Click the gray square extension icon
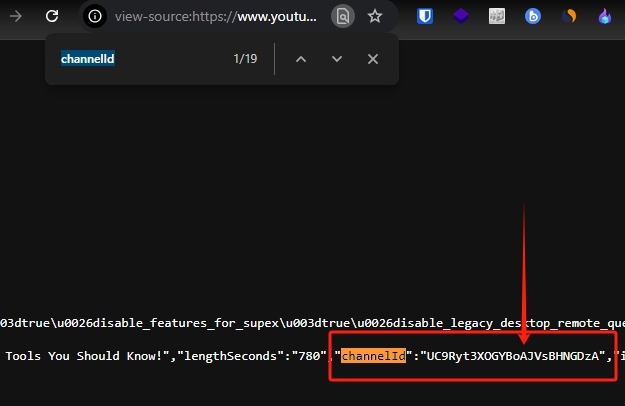625x406 pixels. pyautogui.click(x=497, y=16)
